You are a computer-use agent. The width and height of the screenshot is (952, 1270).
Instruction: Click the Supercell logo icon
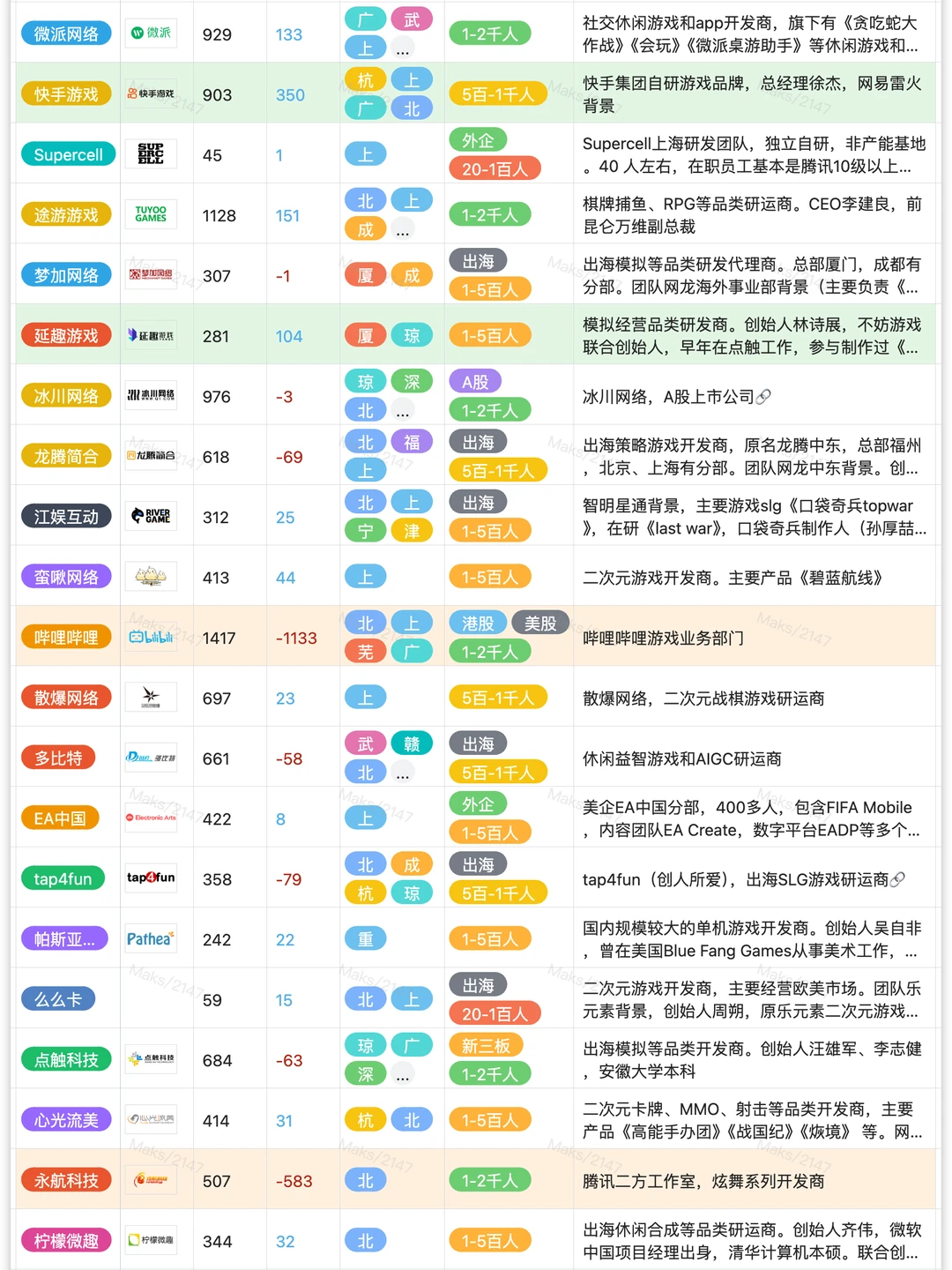(x=151, y=154)
